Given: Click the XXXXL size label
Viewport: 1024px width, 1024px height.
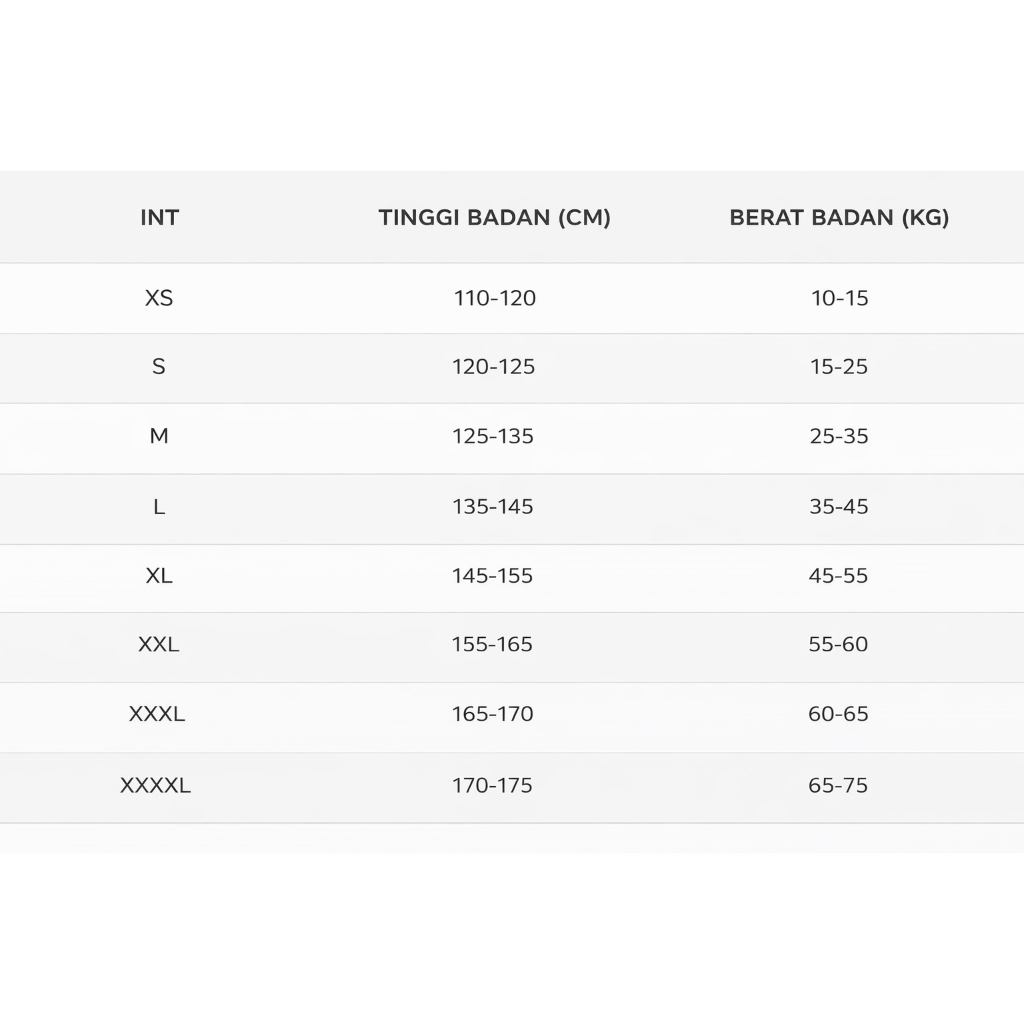Looking at the screenshot, I should (155, 786).
